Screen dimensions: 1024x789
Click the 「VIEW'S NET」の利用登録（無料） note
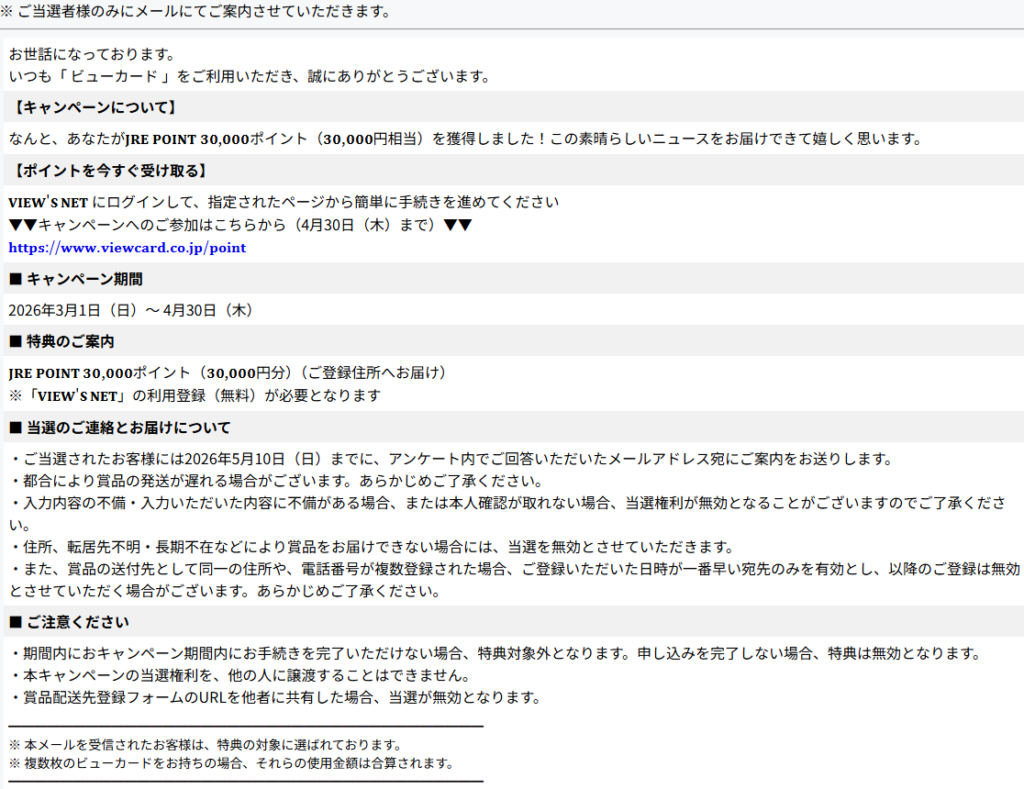195,395
